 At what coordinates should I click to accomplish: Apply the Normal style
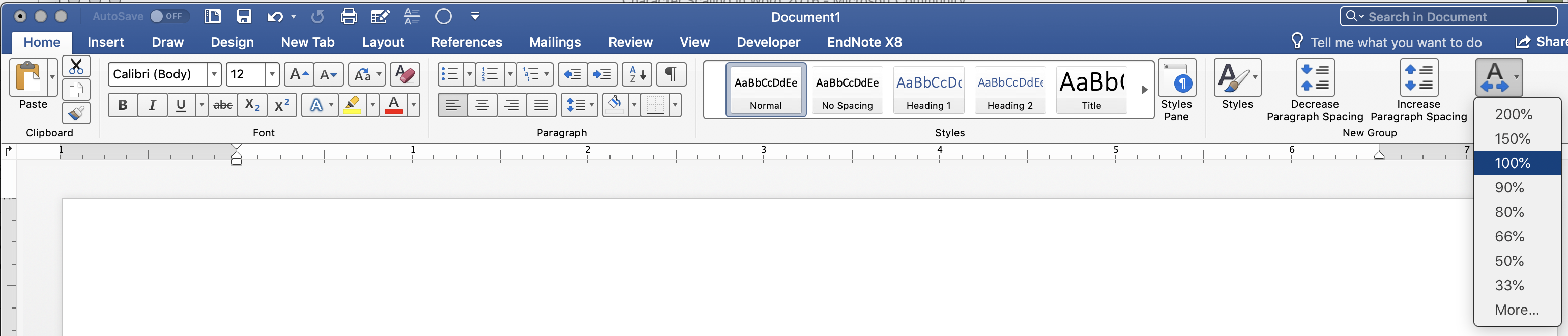pos(766,90)
